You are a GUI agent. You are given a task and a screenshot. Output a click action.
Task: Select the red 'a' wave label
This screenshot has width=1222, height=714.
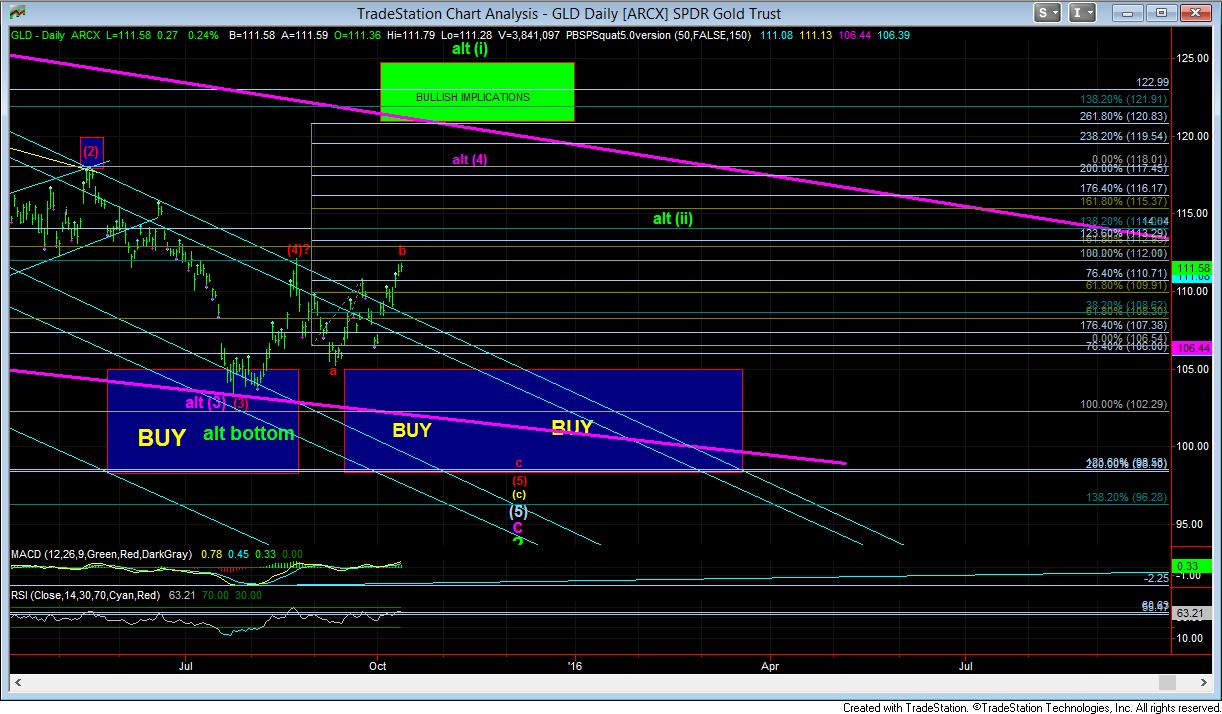pyautogui.click(x=333, y=371)
